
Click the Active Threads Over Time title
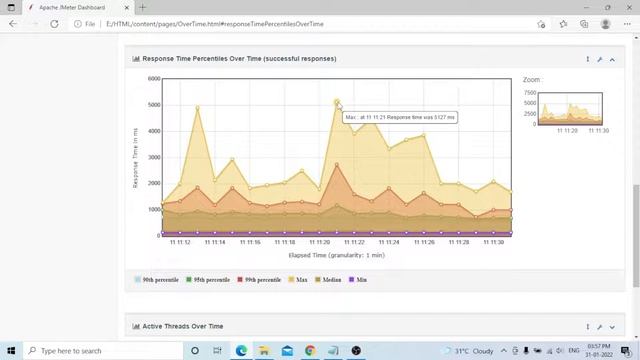[182, 326]
